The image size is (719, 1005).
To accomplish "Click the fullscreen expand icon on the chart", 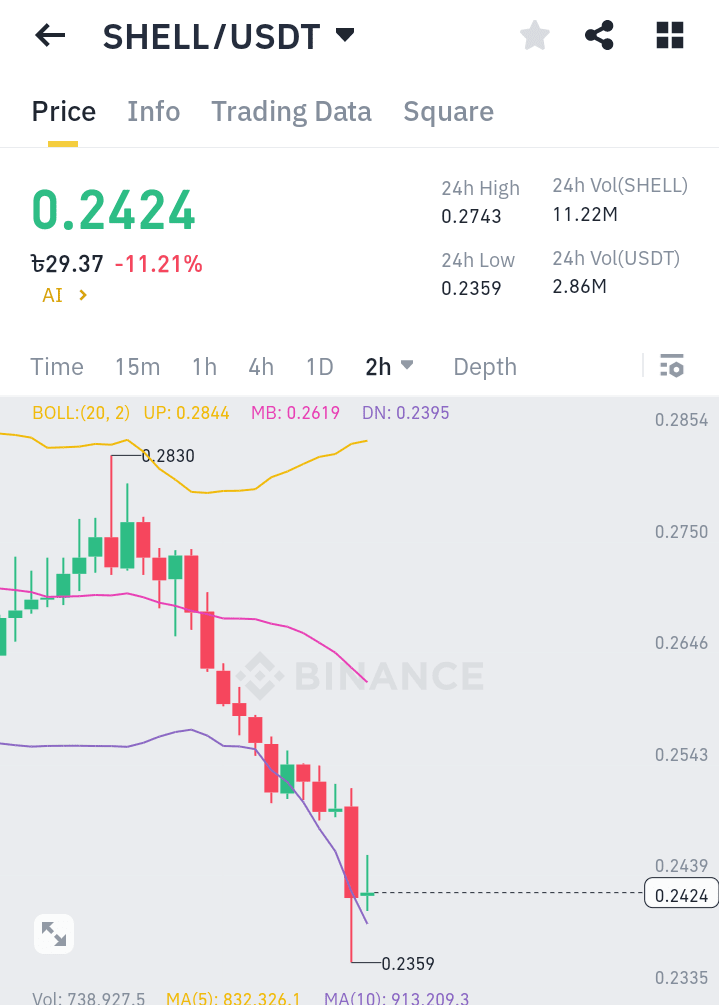I will 53,933.
